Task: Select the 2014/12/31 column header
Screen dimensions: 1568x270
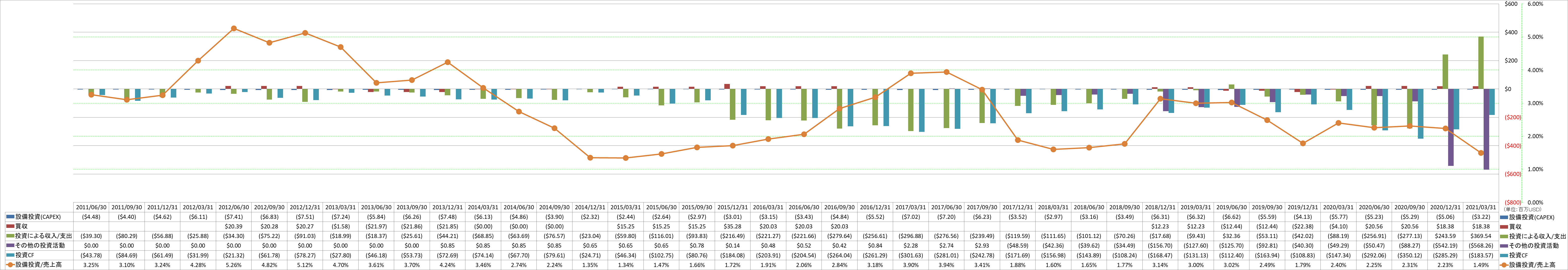Action: tap(590, 207)
